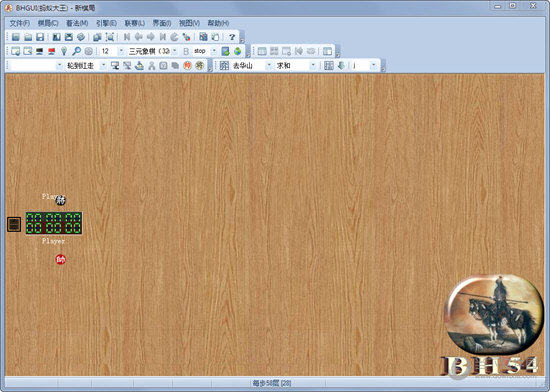This screenshot has width=550, height=392.
Task: Click the magnifying glass search icon
Action: coord(76,51)
